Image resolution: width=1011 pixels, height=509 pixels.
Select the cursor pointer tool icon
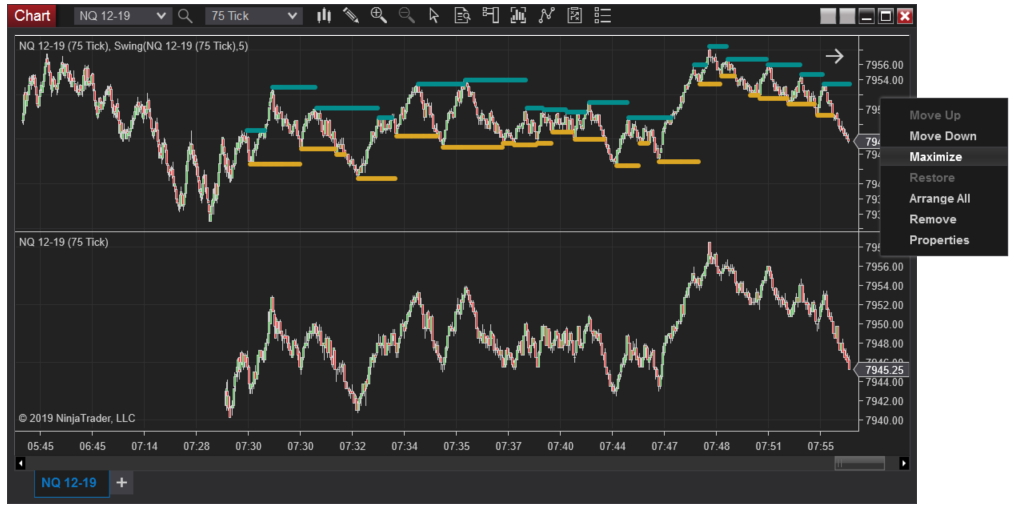[x=434, y=16]
